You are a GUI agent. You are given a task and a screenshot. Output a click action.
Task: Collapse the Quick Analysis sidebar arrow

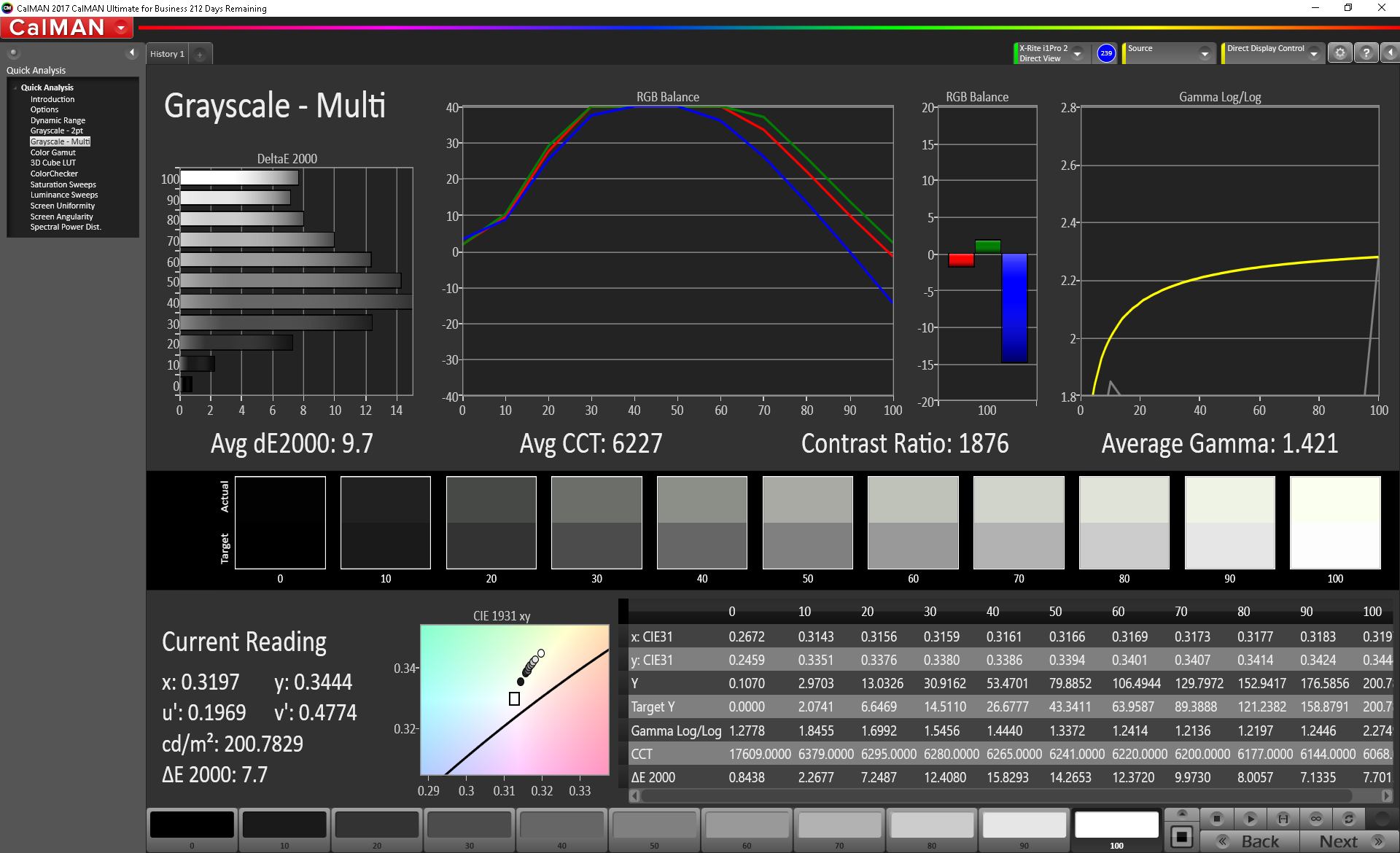click(132, 52)
